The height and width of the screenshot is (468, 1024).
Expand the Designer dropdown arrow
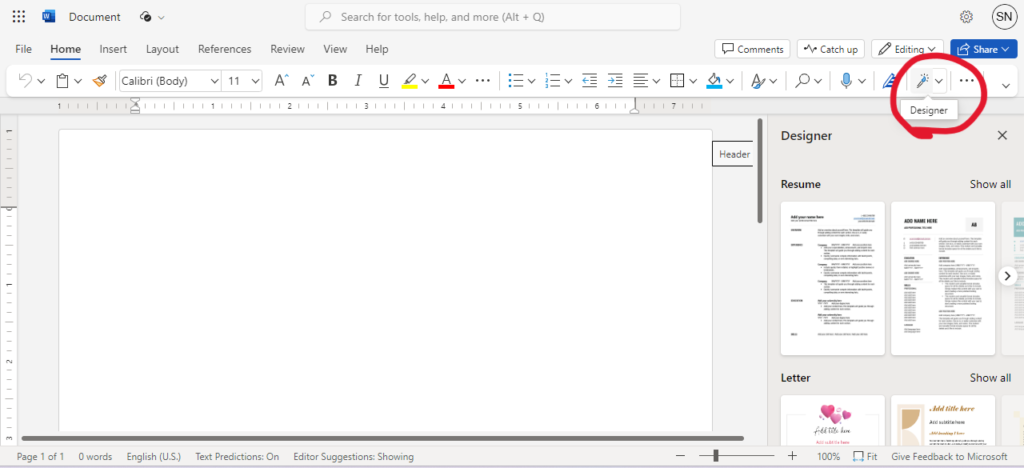tap(938, 81)
